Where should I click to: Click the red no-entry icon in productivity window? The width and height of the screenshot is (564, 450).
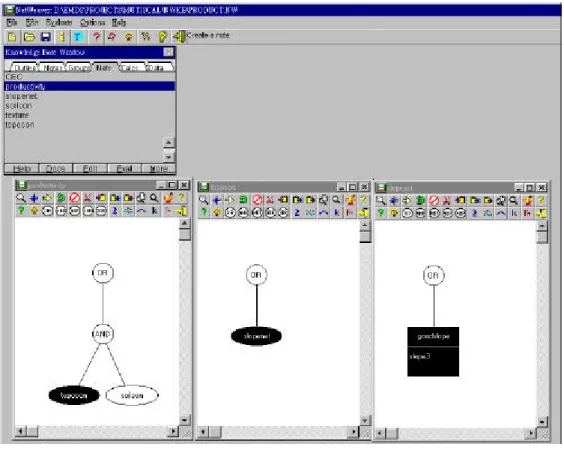pyautogui.click(x=74, y=198)
